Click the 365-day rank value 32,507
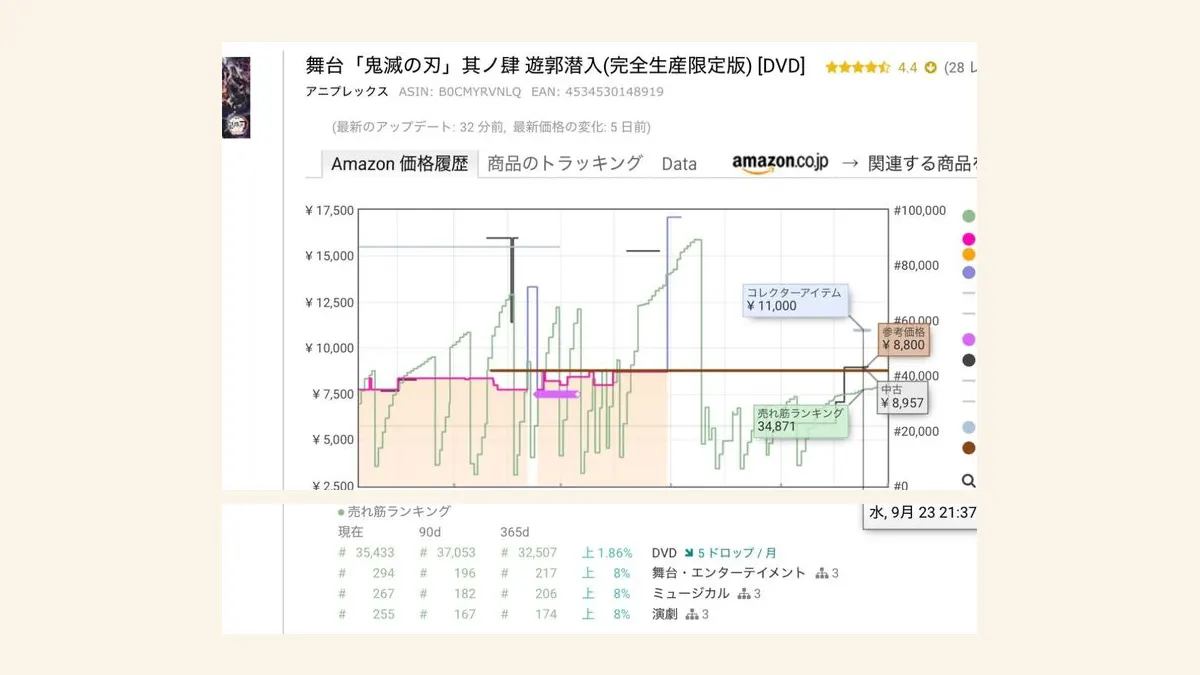 (536, 552)
